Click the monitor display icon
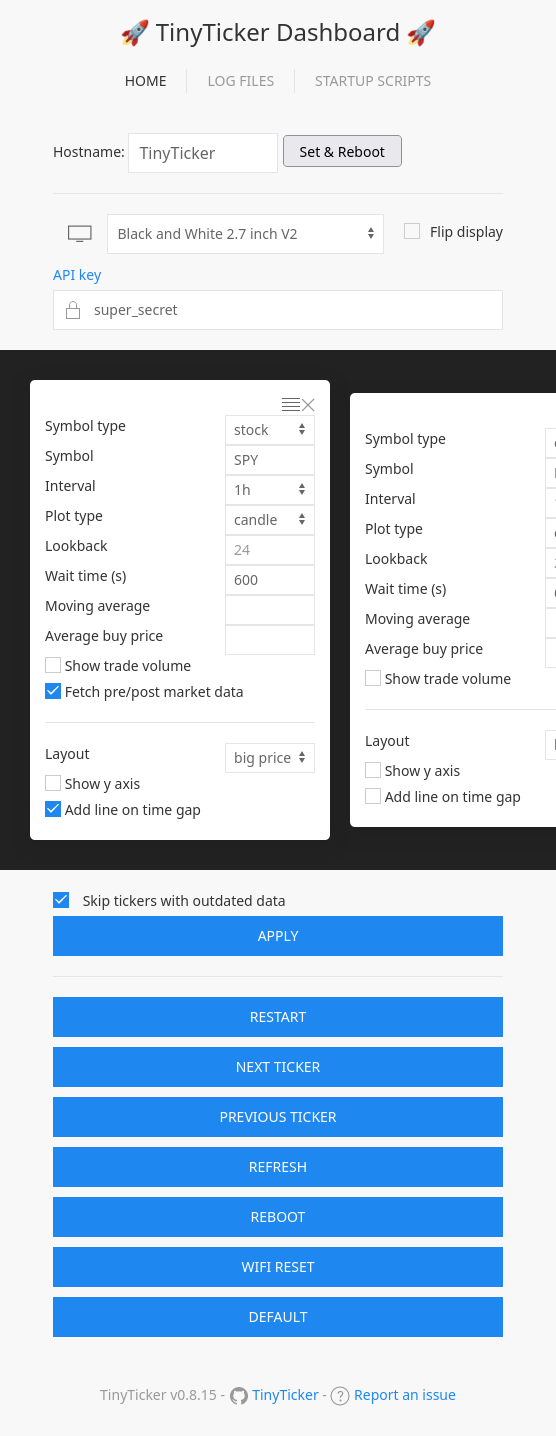 80,234
